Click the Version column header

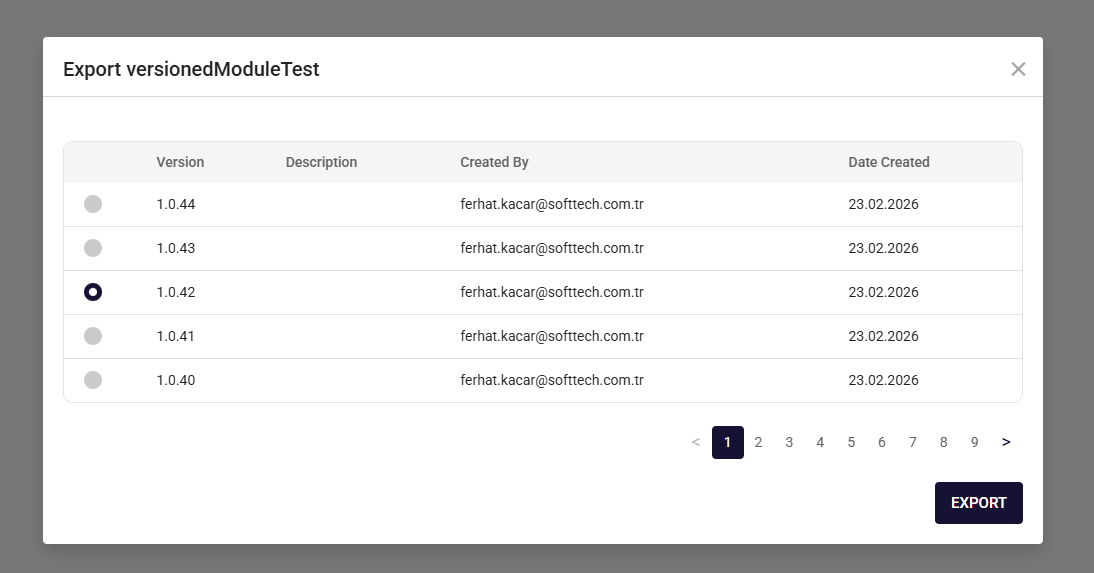point(180,162)
